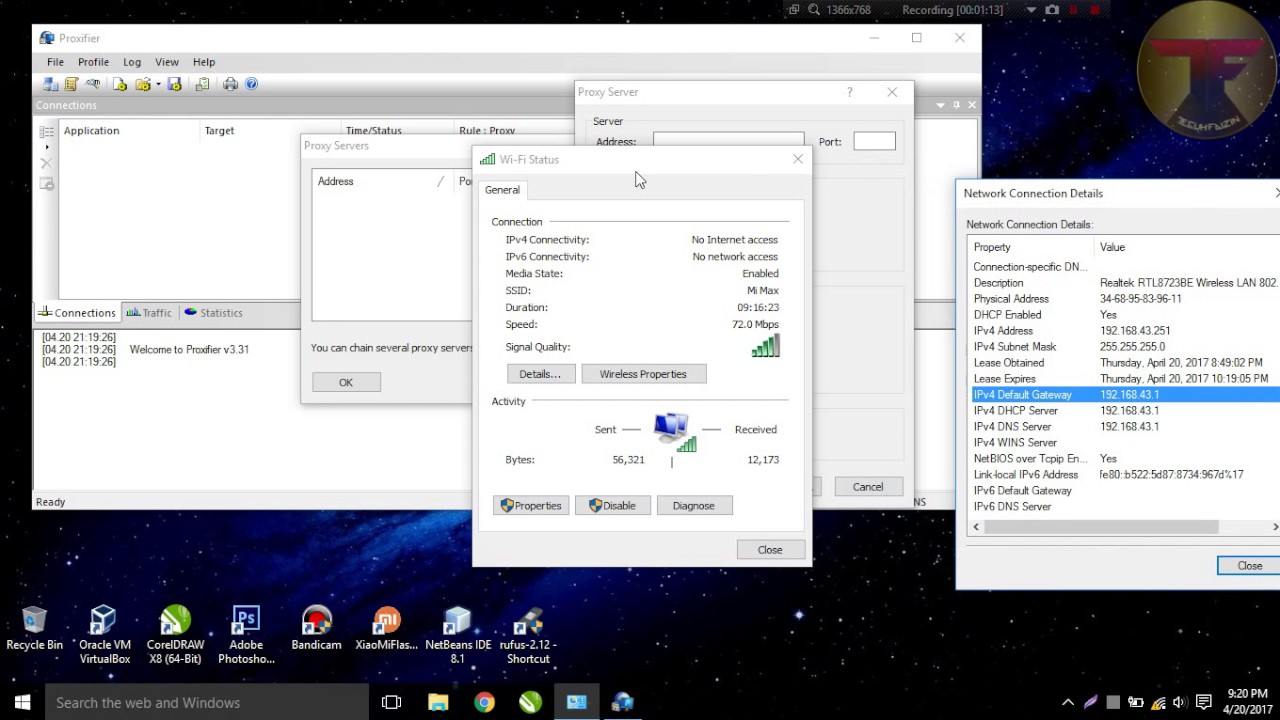Open Proxification Rules scroll icon in toolbar

coord(71,84)
